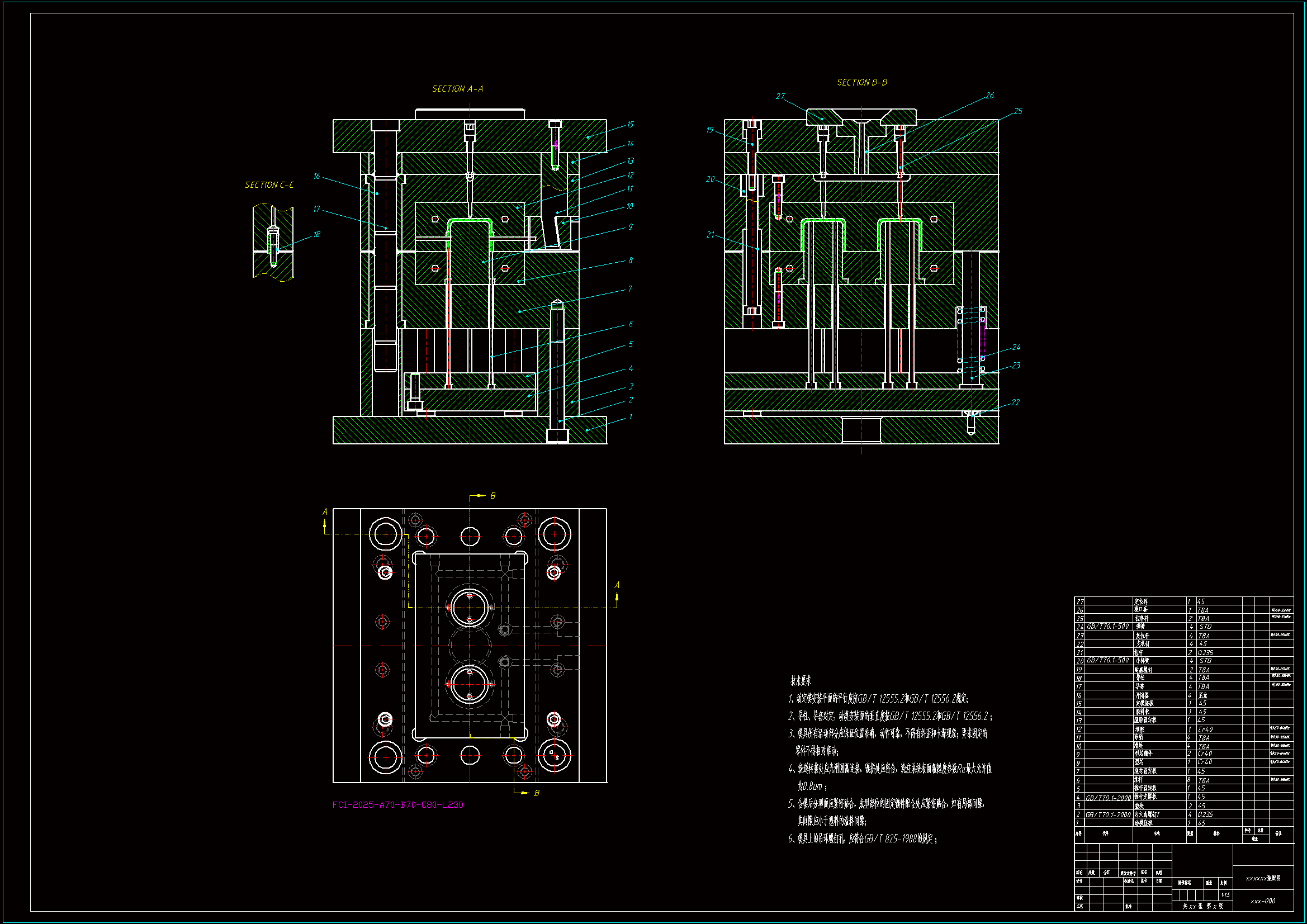The height and width of the screenshot is (924, 1307).
Task: Click cyan balloon number 10 in Section A-A
Action: pyautogui.click(x=629, y=206)
